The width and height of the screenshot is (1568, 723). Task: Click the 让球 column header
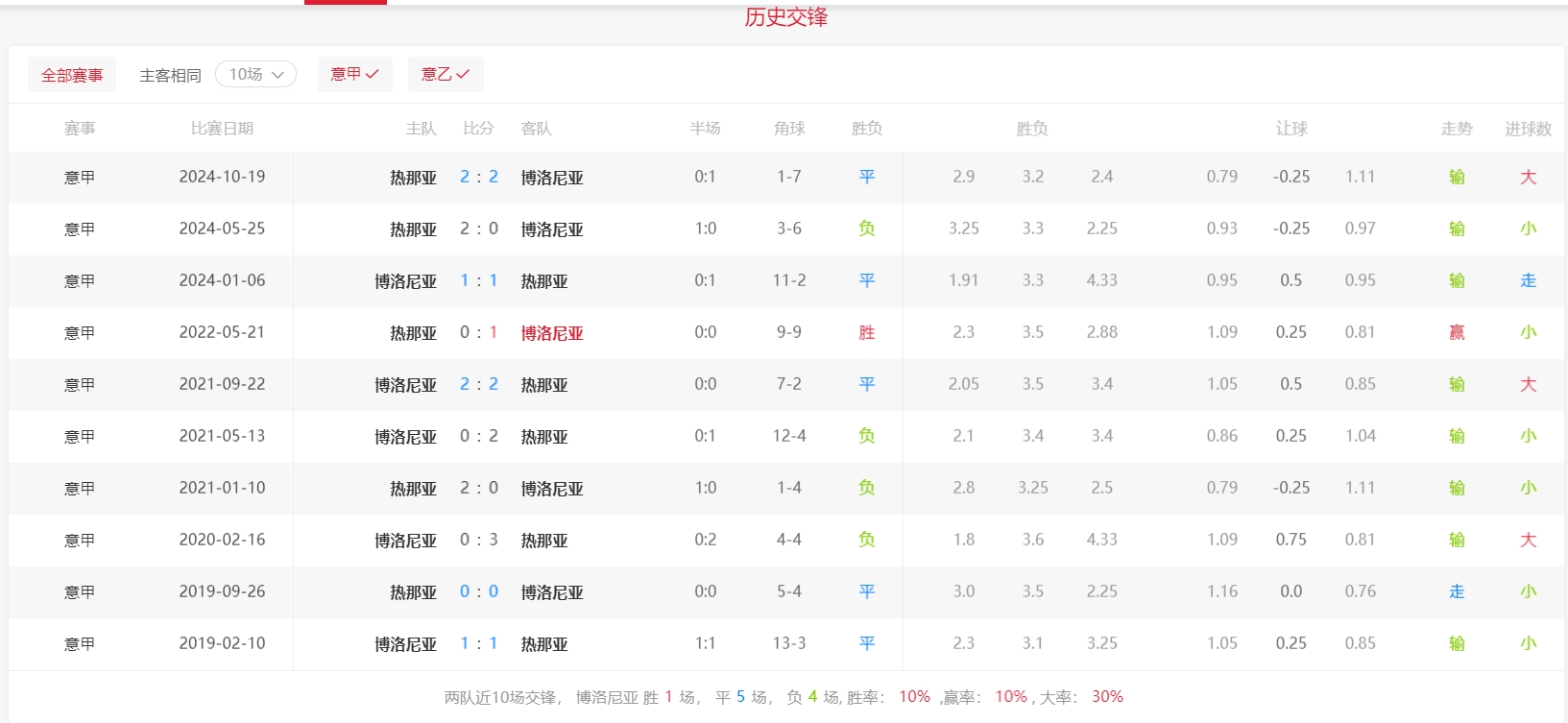[x=1291, y=129]
